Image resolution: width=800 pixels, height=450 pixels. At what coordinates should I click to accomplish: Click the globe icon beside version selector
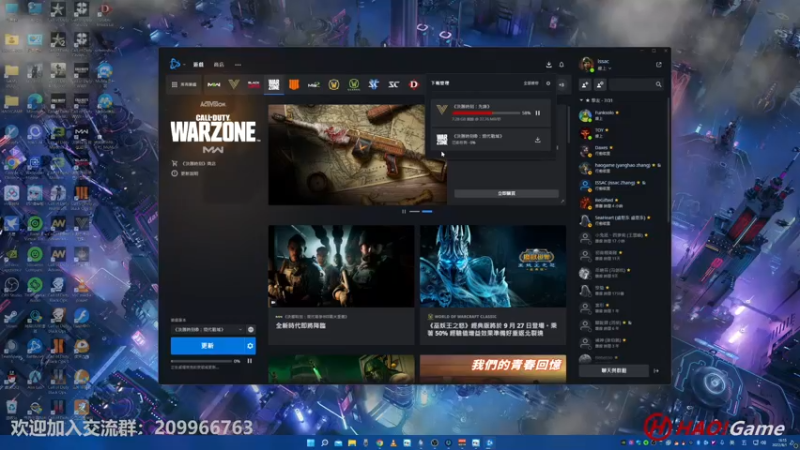[251, 330]
